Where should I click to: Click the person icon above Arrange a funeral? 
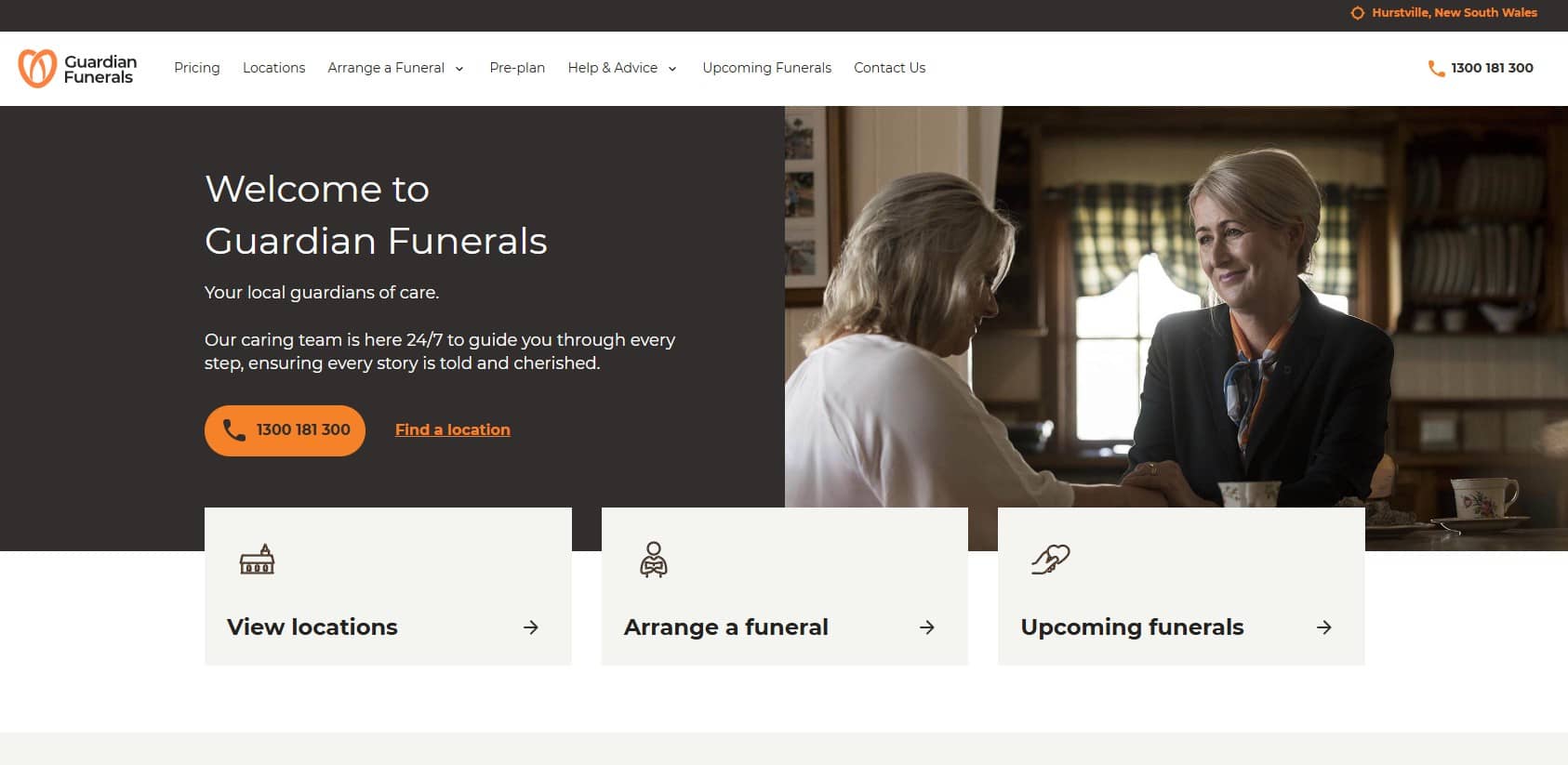654,560
